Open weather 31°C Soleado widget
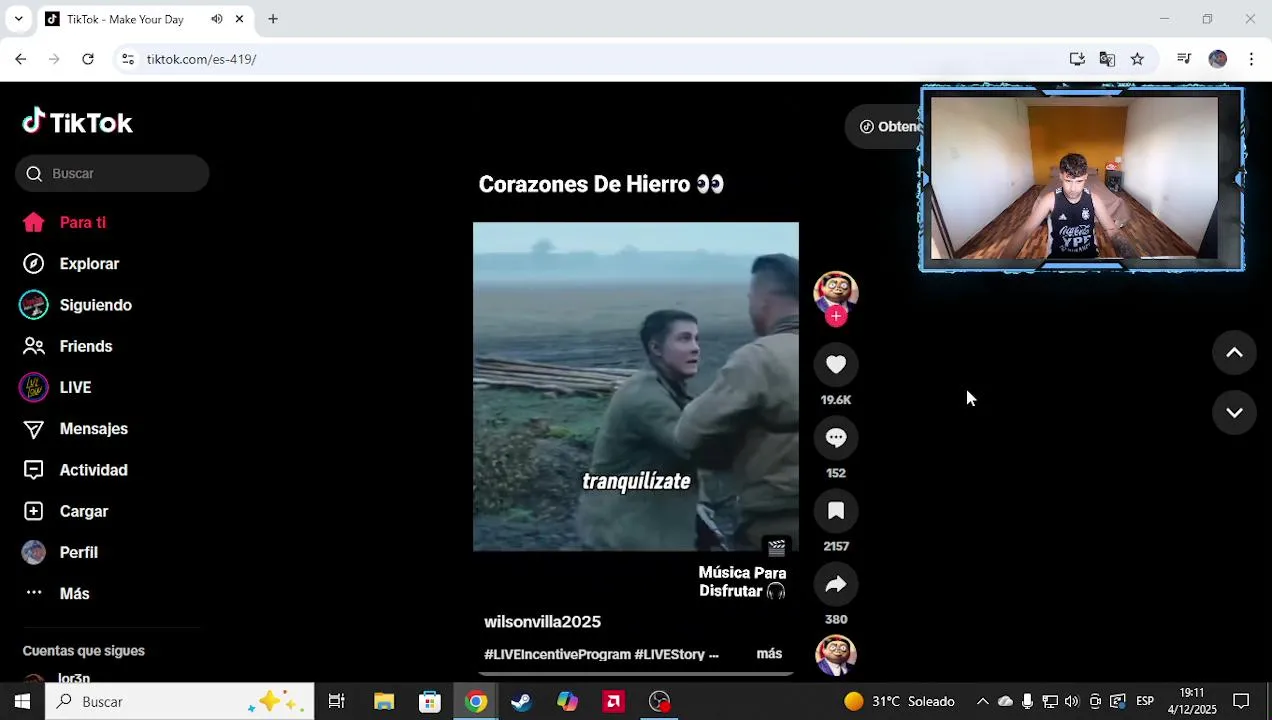1272x720 pixels. point(899,702)
